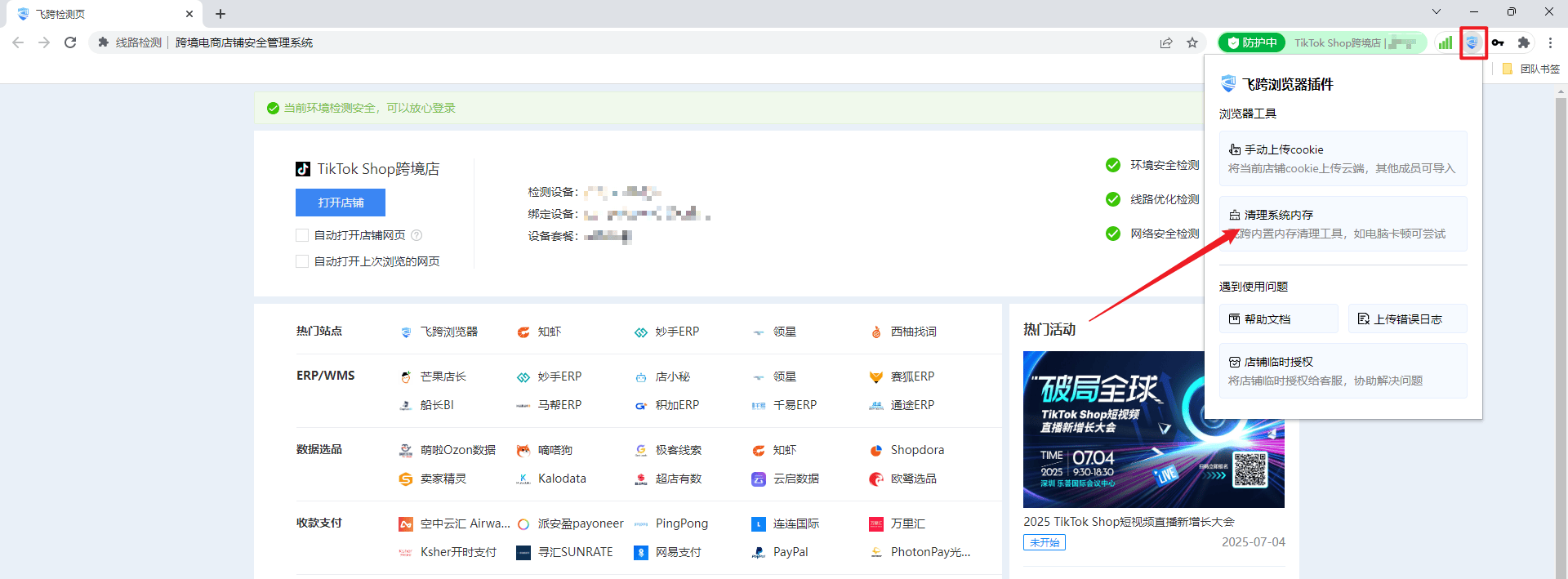Click the password key icon in toolbar
The height and width of the screenshot is (579, 1568).
pos(1498,42)
